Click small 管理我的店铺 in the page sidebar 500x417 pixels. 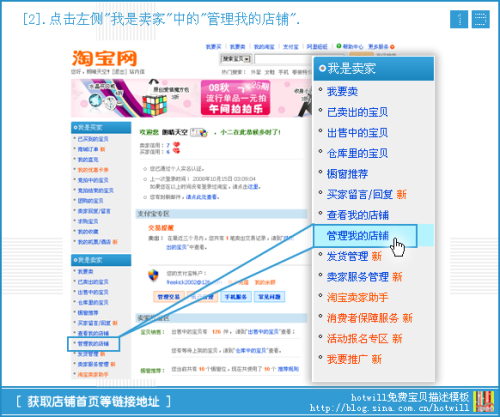(93, 344)
